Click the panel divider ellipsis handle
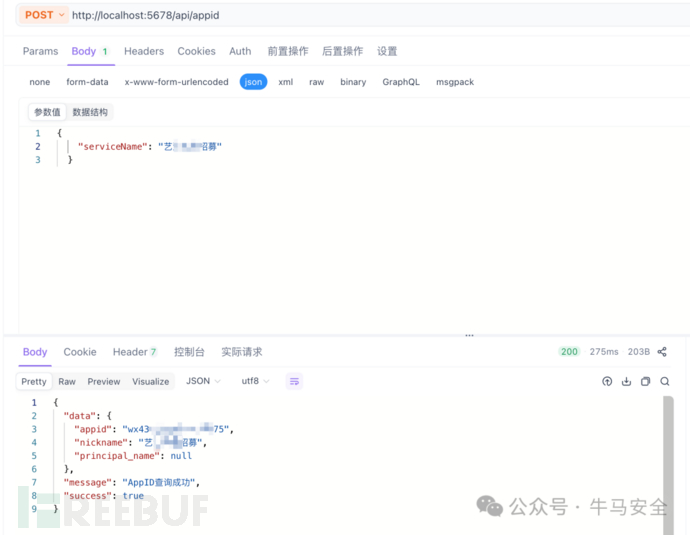 (x=469, y=336)
